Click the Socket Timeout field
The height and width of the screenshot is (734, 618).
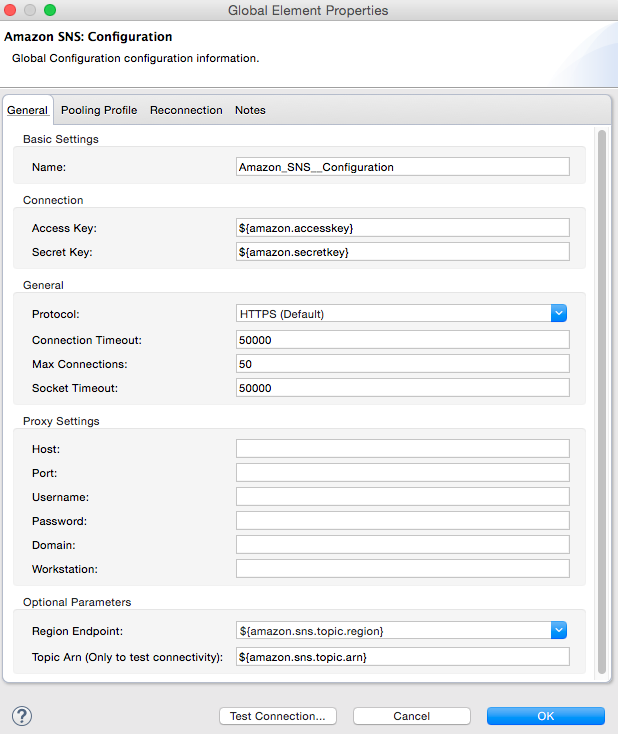403,388
